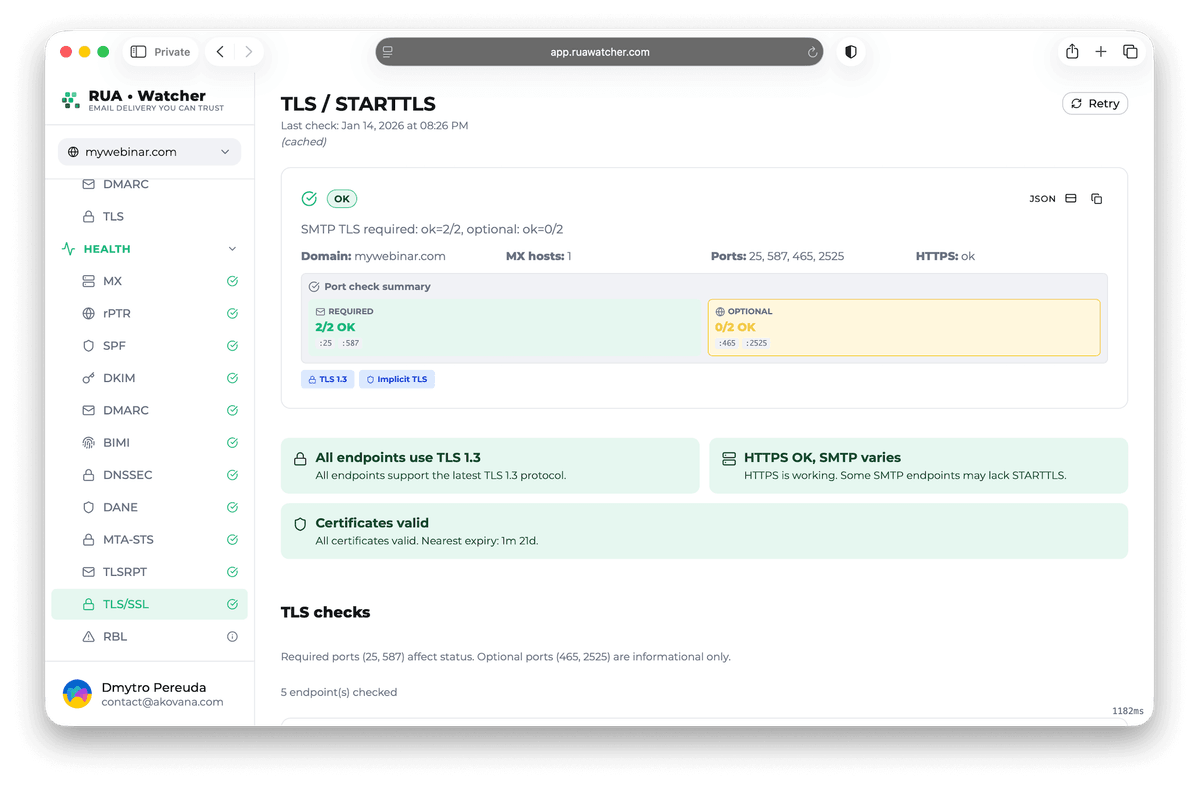
Task: Open the Safari Reader shield menu
Action: [x=850, y=51]
